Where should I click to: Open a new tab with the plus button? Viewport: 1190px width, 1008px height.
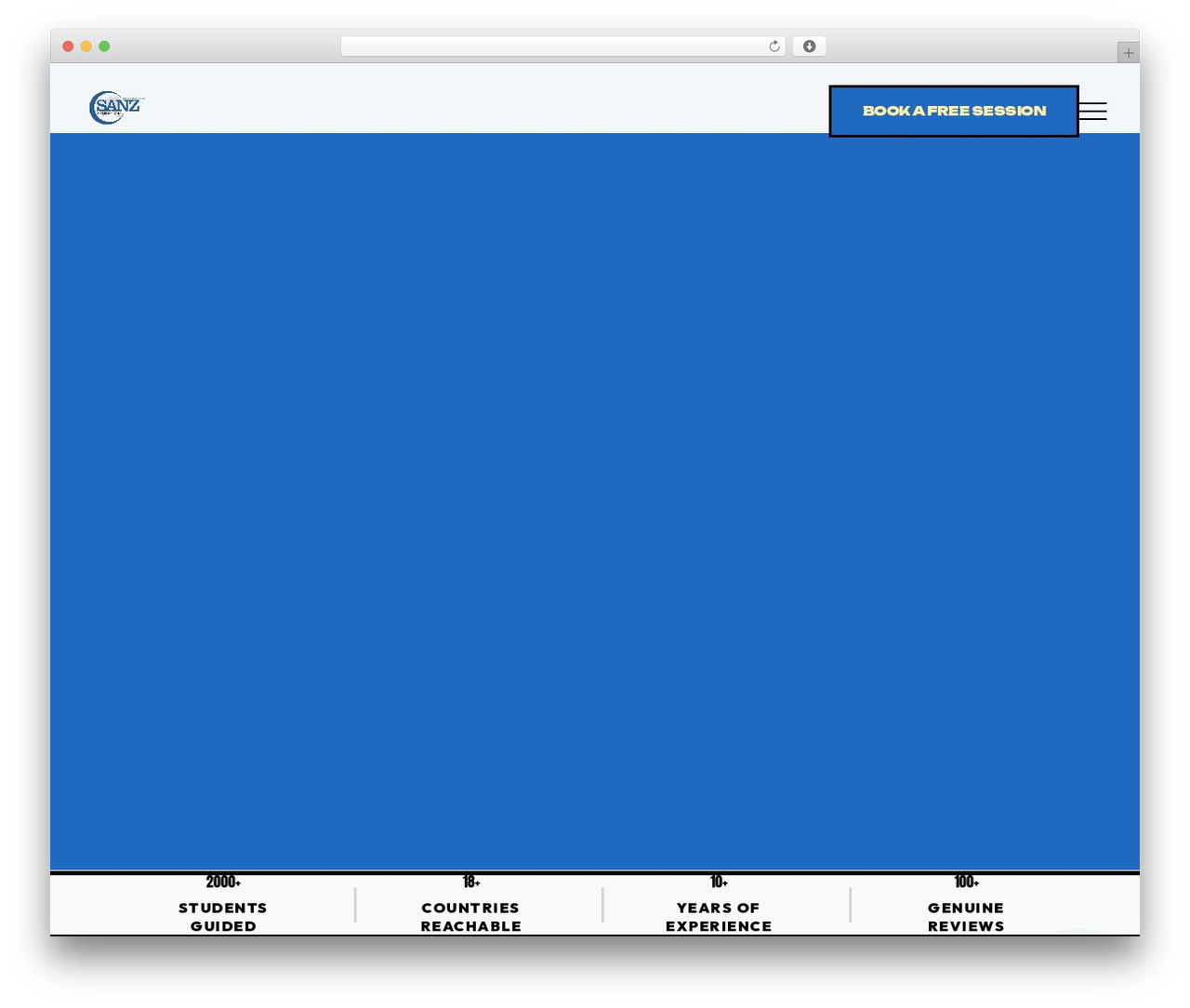point(1129,53)
